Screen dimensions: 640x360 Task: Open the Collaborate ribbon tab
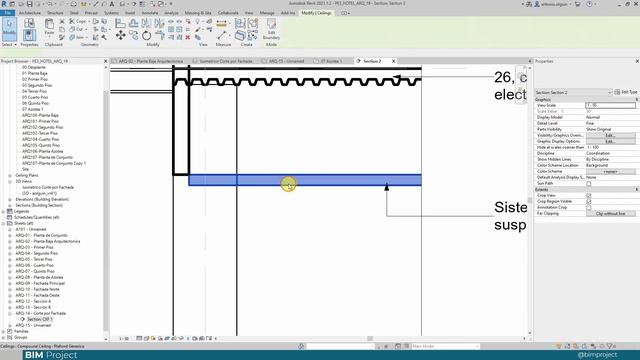pos(228,13)
